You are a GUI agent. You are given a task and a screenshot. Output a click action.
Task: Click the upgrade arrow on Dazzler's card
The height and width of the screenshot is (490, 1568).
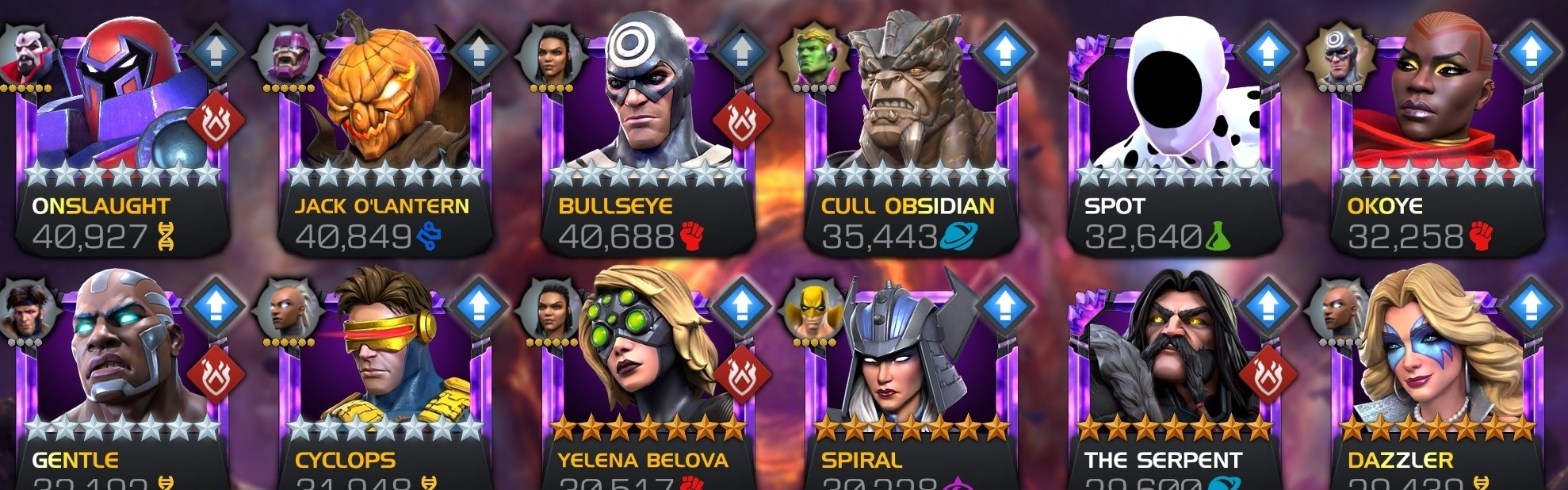[x=1531, y=305]
